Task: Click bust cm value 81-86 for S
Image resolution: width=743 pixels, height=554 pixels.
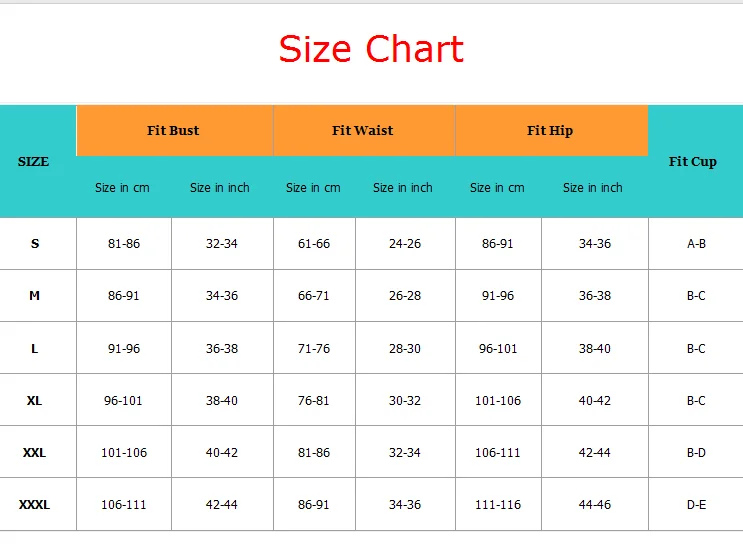Action: click(x=124, y=244)
